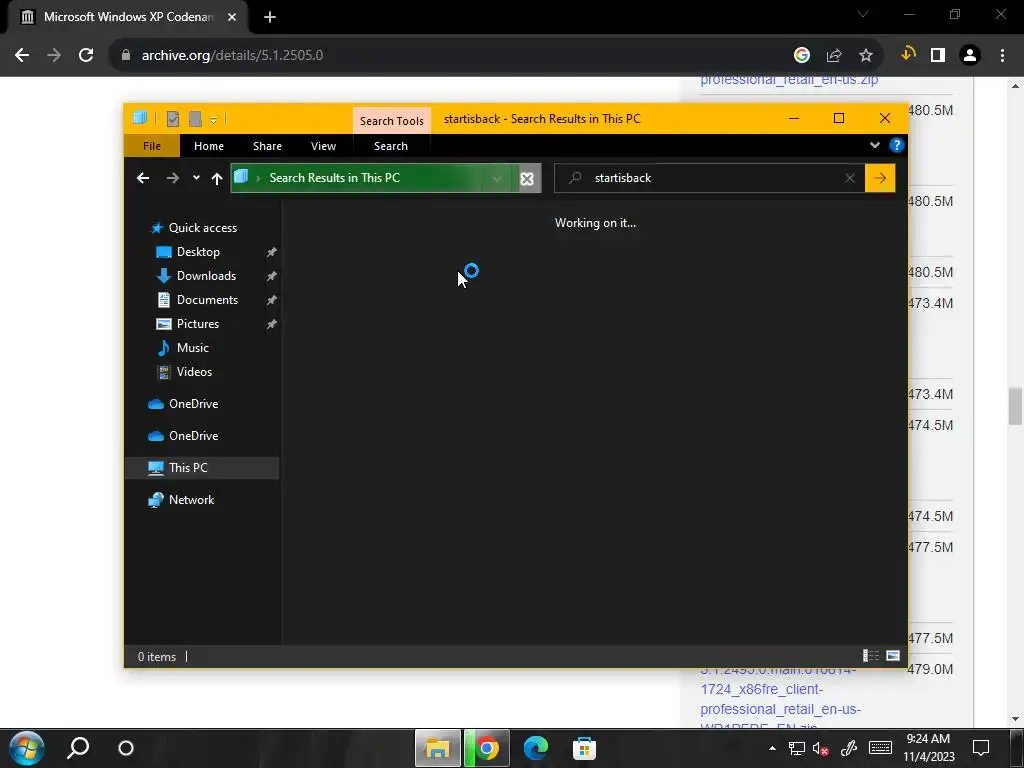Go back in Chrome browser
The height and width of the screenshot is (768, 1024).
click(x=22, y=56)
